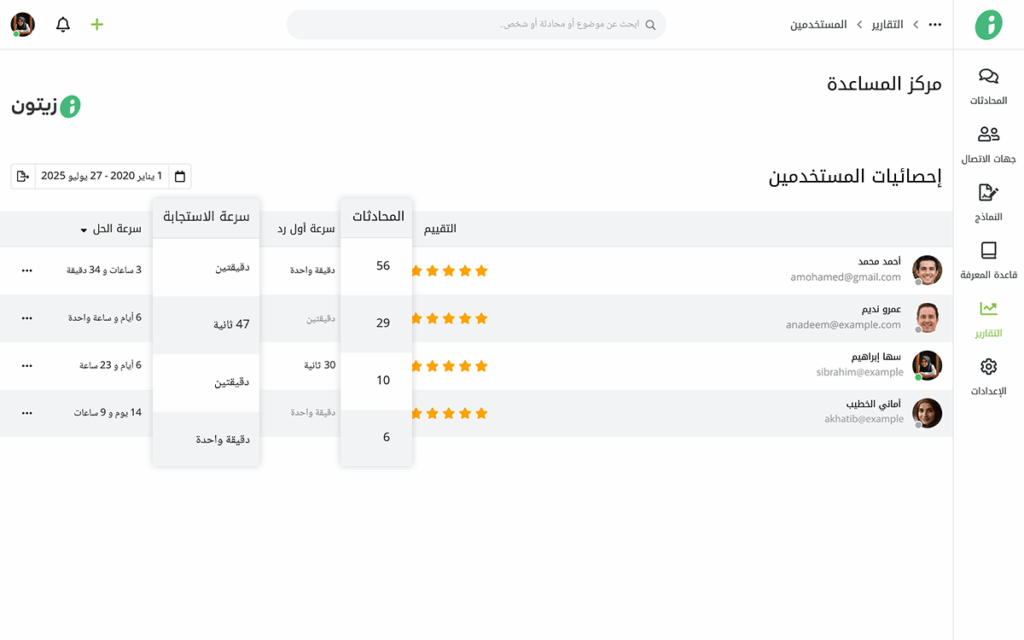Open notifications bell icon
Image resolution: width=1024 pixels, height=640 pixels.
63,25
